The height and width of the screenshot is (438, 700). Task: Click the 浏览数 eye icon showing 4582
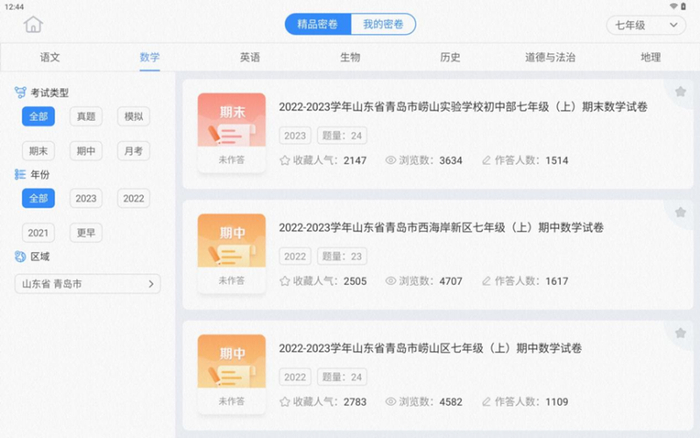(391, 401)
